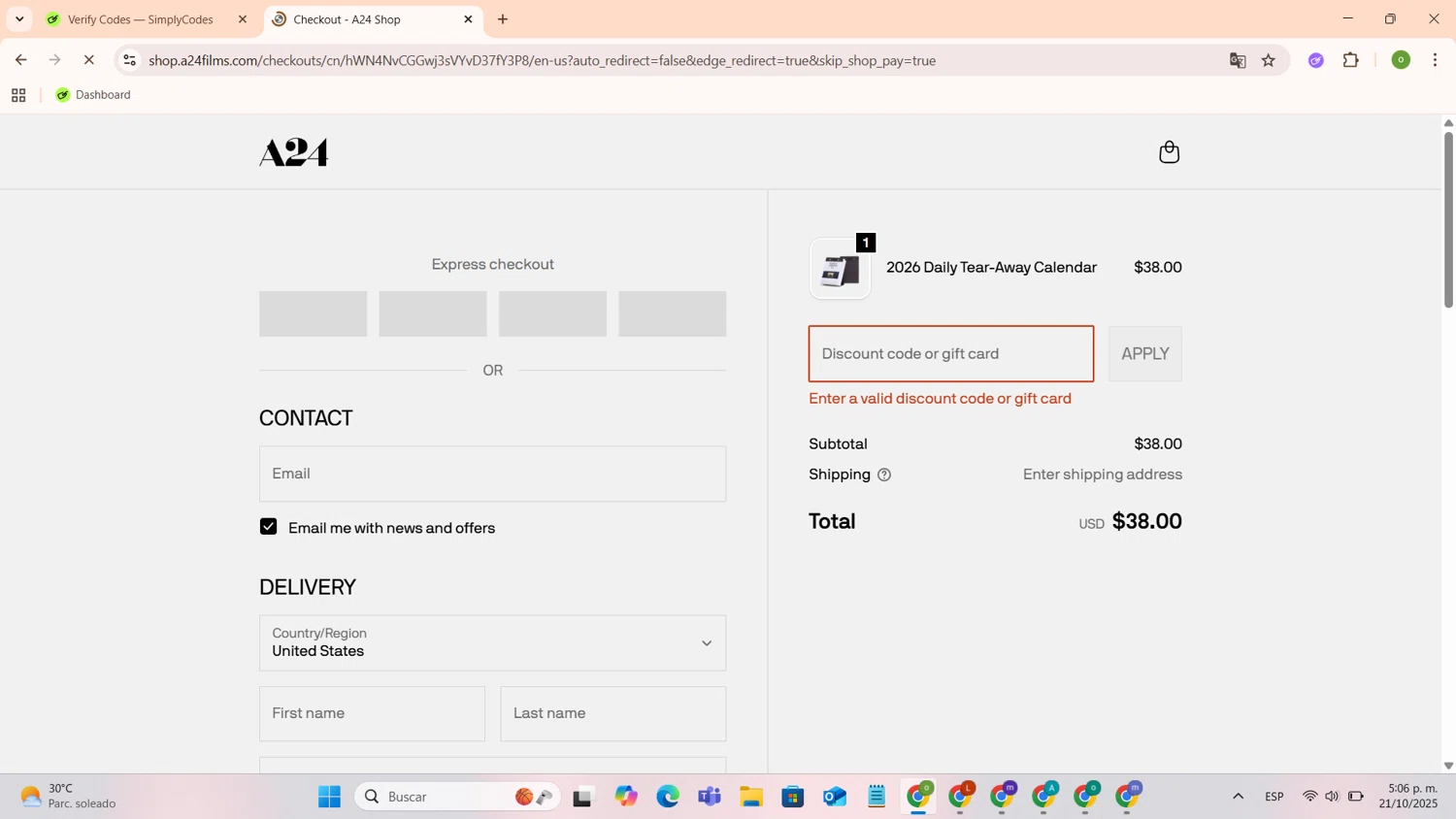The image size is (1456, 819).
Task: Click the A24 logo
Action: tap(294, 152)
